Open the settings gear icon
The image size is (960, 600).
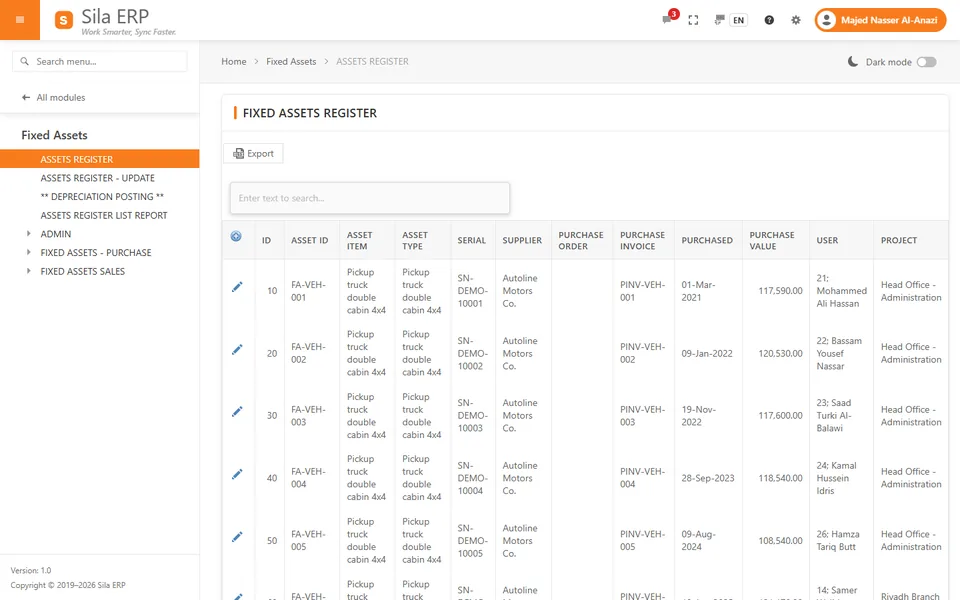point(795,20)
